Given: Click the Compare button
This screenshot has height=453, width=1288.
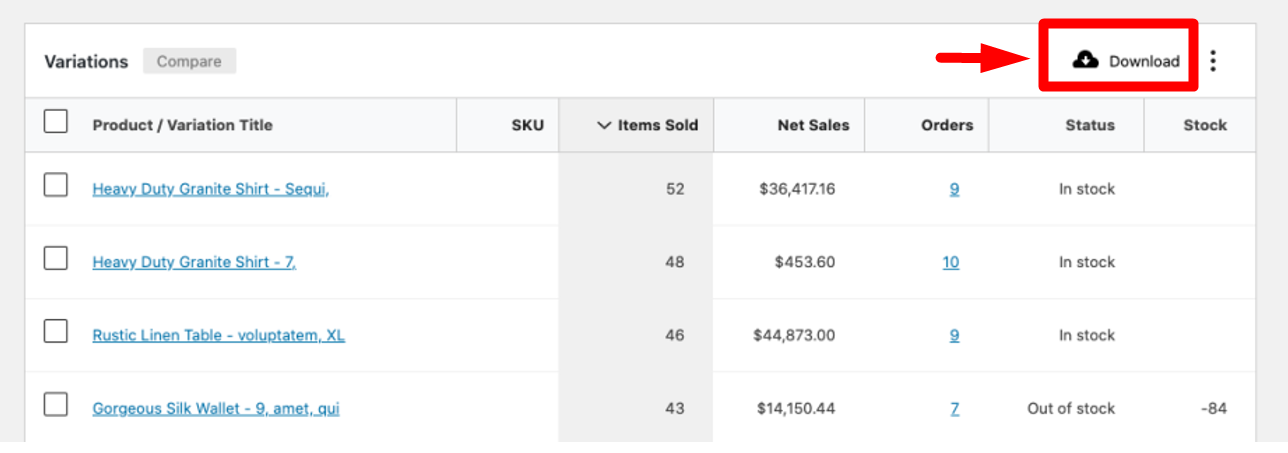Looking at the screenshot, I should (x=189, y=61).
